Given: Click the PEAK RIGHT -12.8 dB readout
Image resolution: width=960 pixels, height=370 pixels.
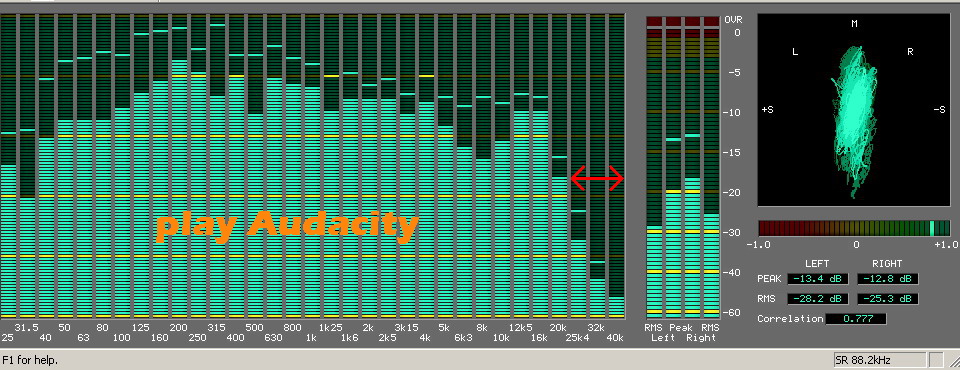Looking at the screenshot, I should click(x=888, y=279).
